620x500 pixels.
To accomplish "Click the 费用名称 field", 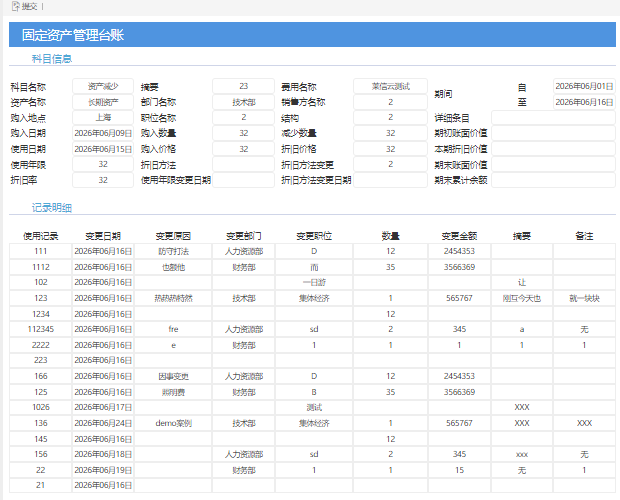I will pos(390,86).
